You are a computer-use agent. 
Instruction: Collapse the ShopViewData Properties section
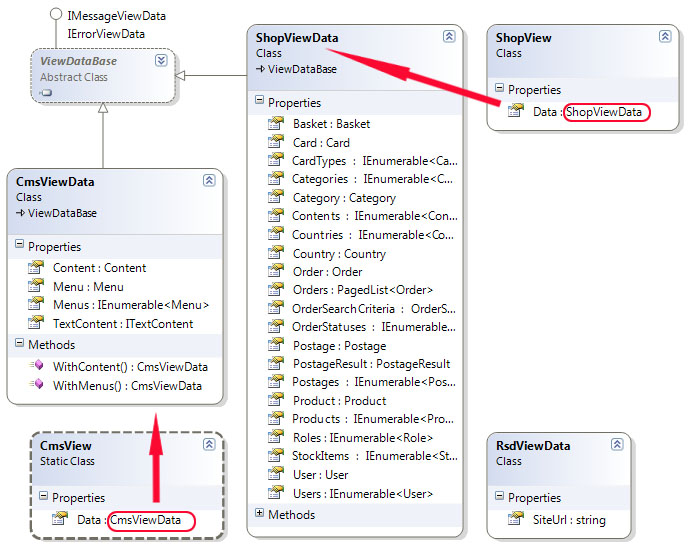pos(260,102)
